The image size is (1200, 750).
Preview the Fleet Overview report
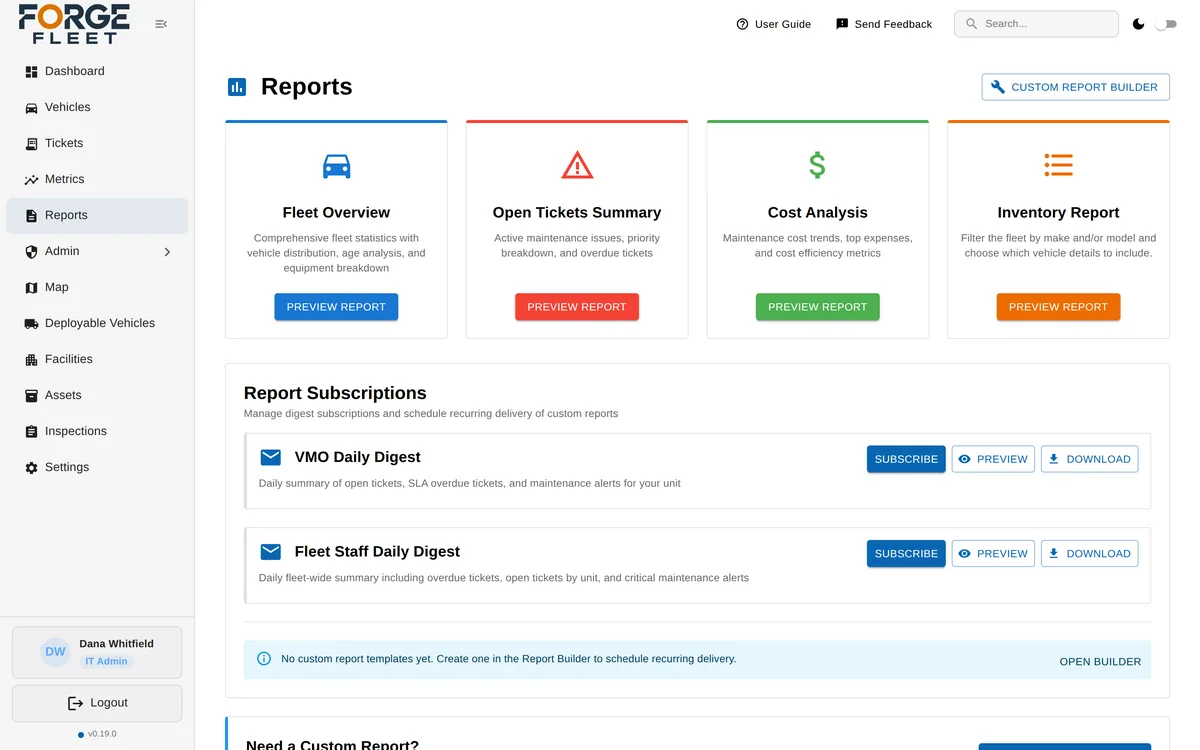click(336, 307)
